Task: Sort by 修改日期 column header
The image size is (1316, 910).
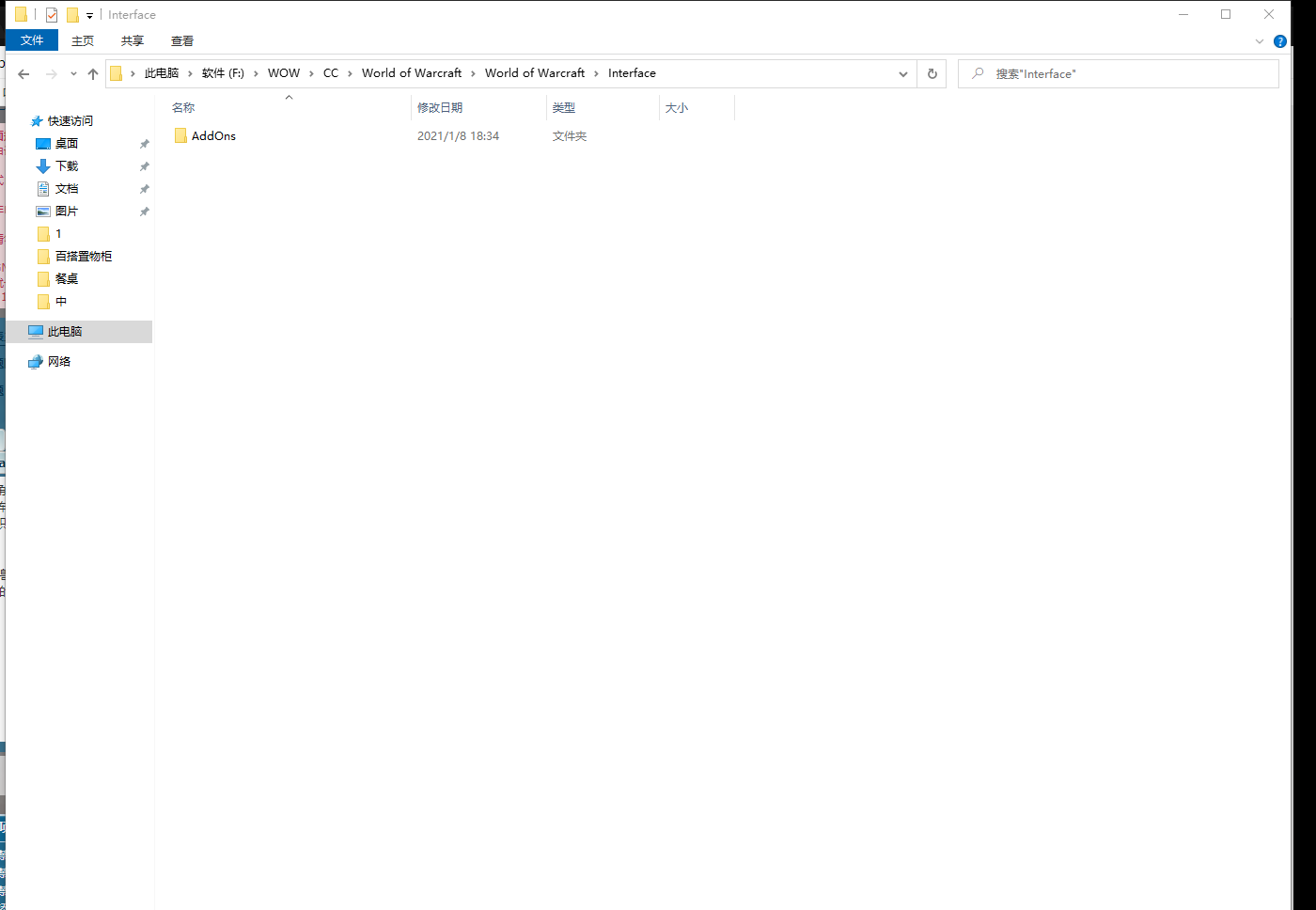Action: click(x=440, y=108)
